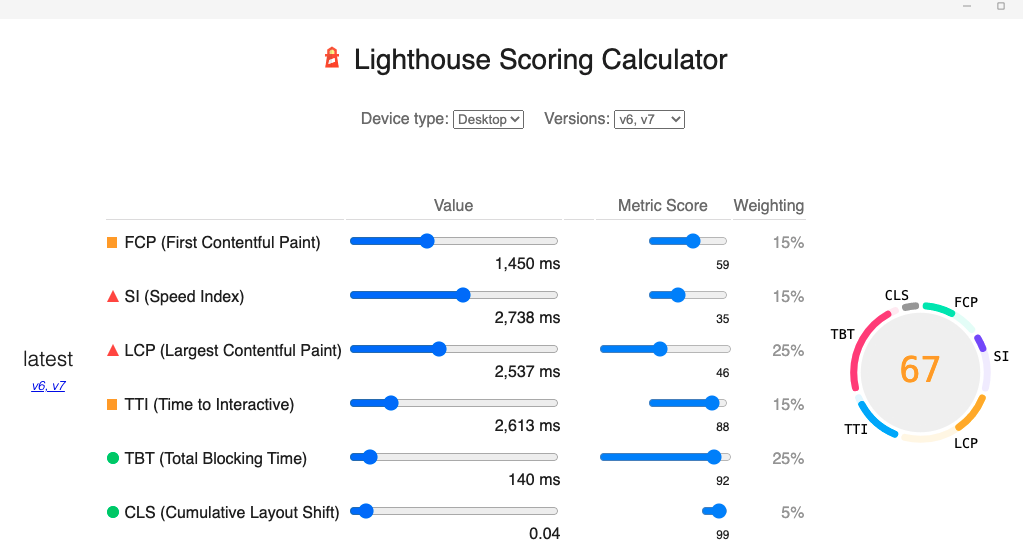The image size is (1023, 550).
Task: Click the window maximize button
Action: point(1001,6)
